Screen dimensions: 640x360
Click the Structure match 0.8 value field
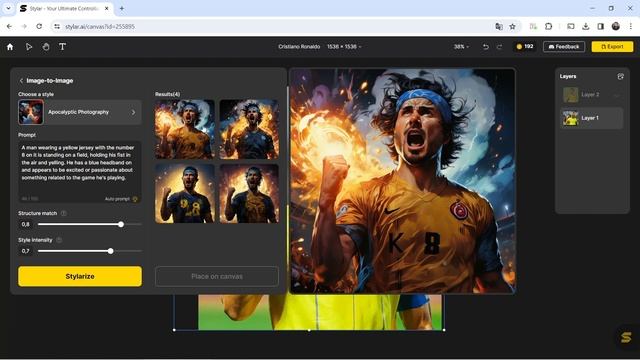click(25, 224)
